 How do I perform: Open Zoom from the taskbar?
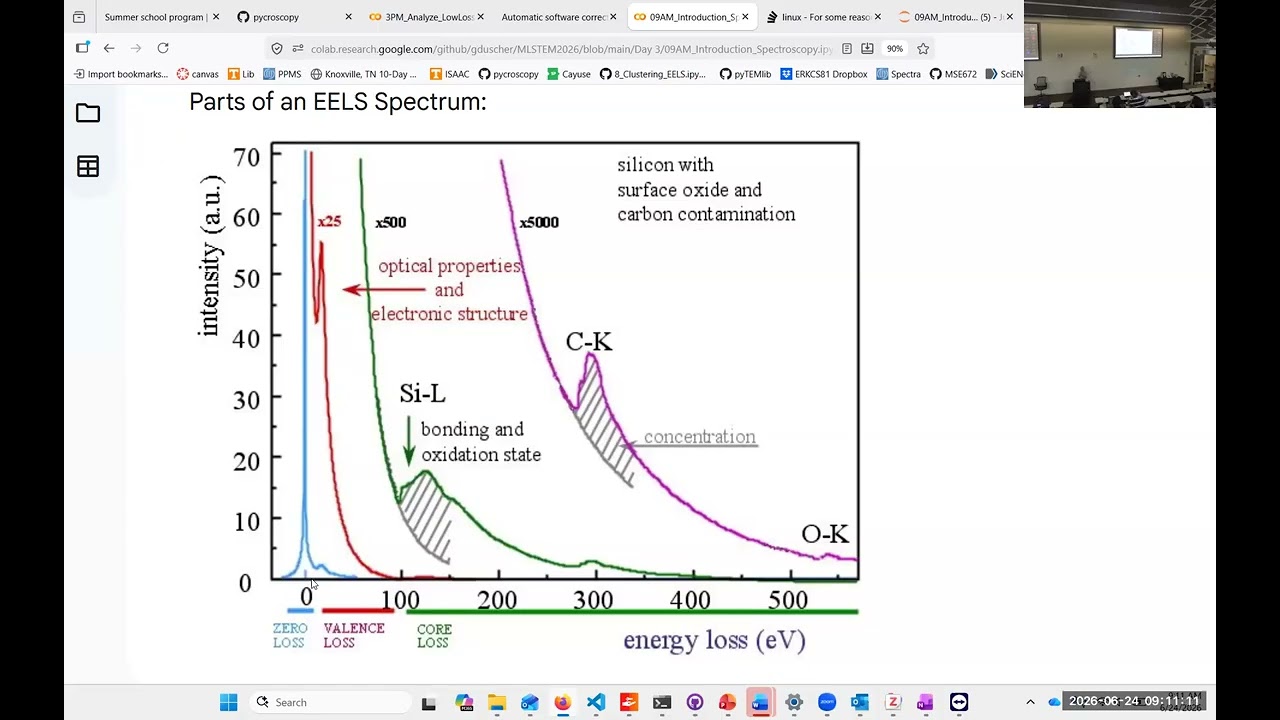click(x=827, y=702)
